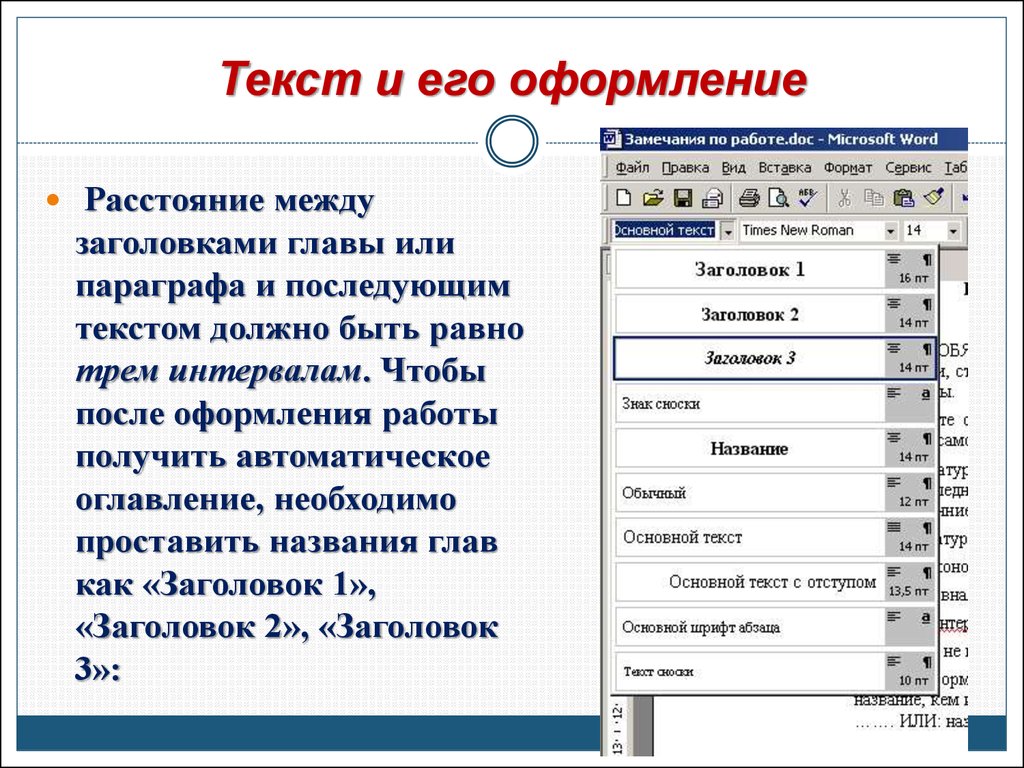Click the 12 пт preview of Обычный
1024x768 pixels.
tap(910, 493)
